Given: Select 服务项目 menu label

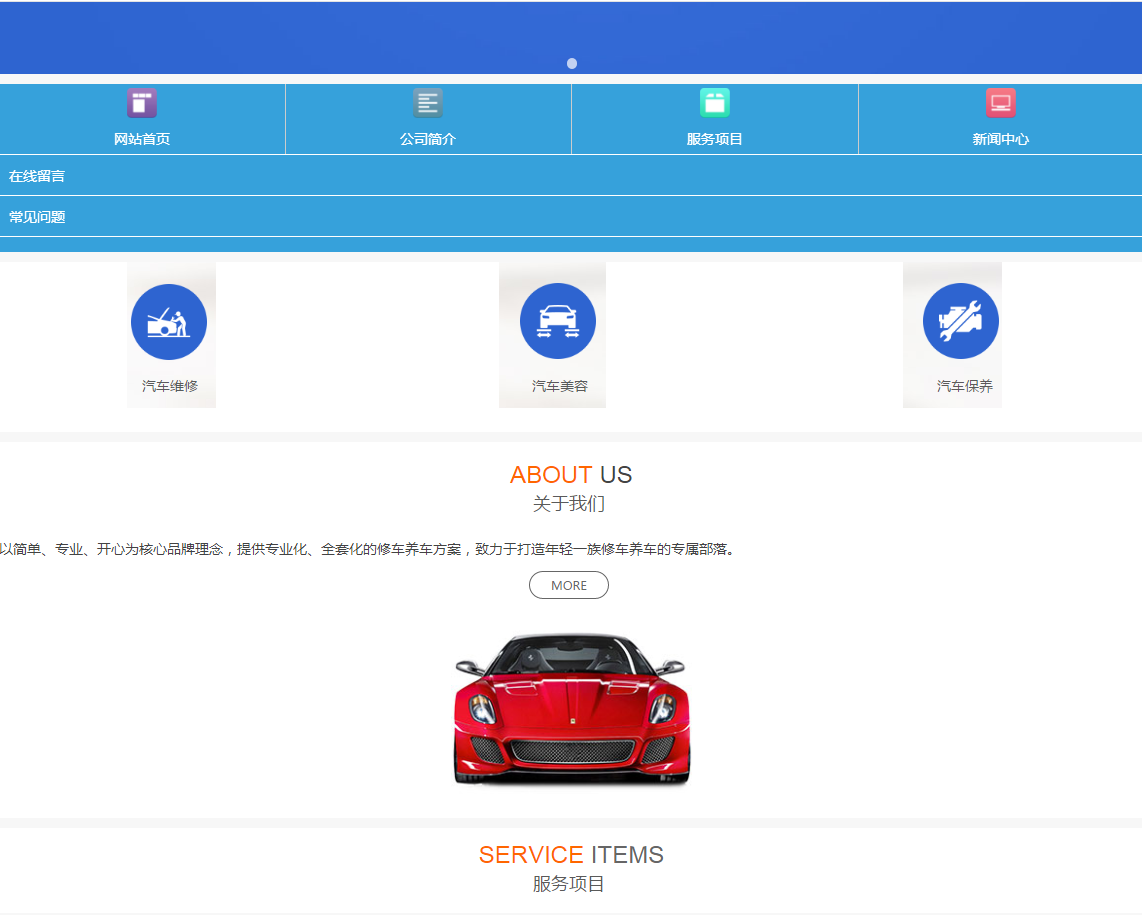Looking at the screenshot, I should point(714,139).
